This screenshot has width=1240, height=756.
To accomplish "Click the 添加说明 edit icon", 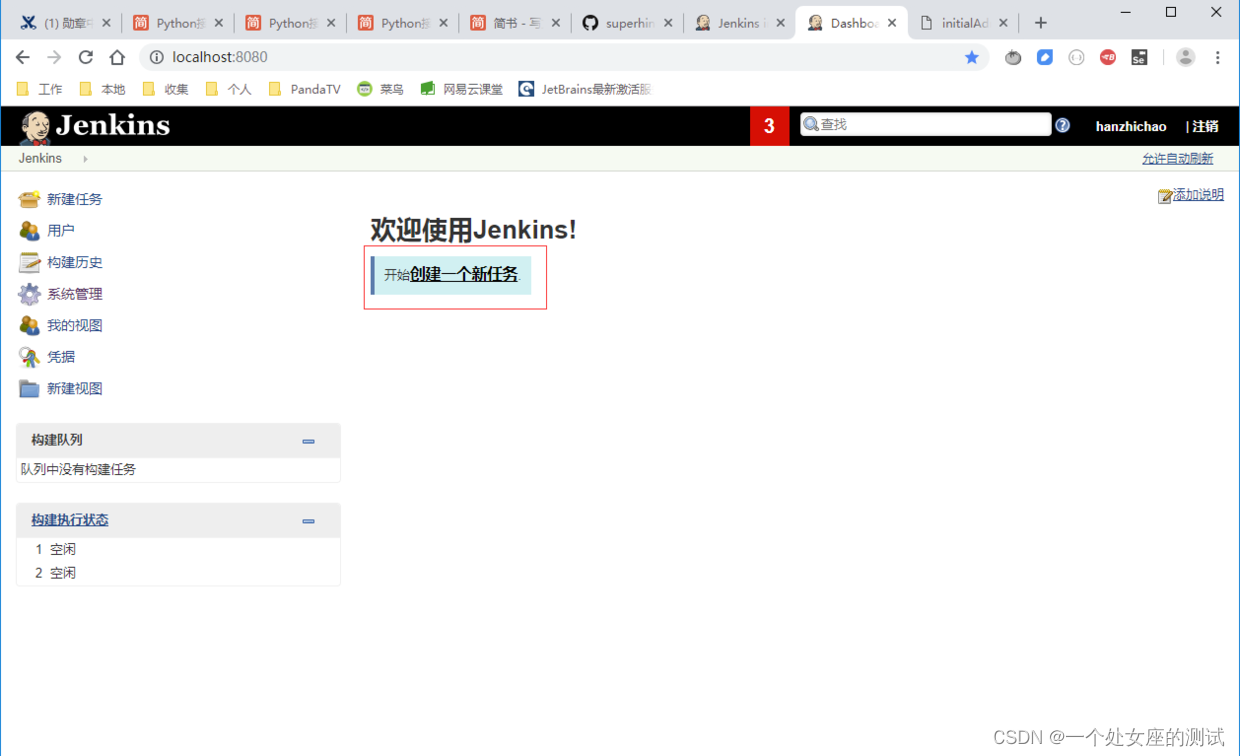I will point(1165,196).
